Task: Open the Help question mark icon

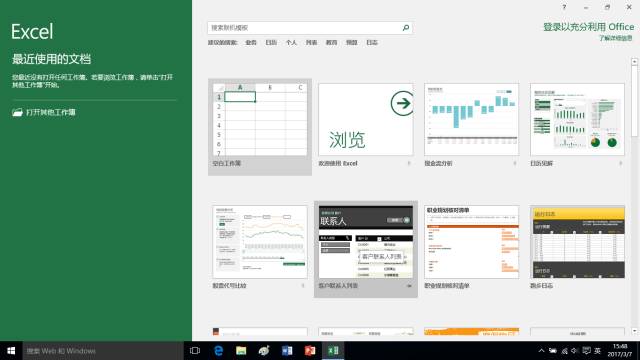Action: pyautogui.click(x=564, y=7)
